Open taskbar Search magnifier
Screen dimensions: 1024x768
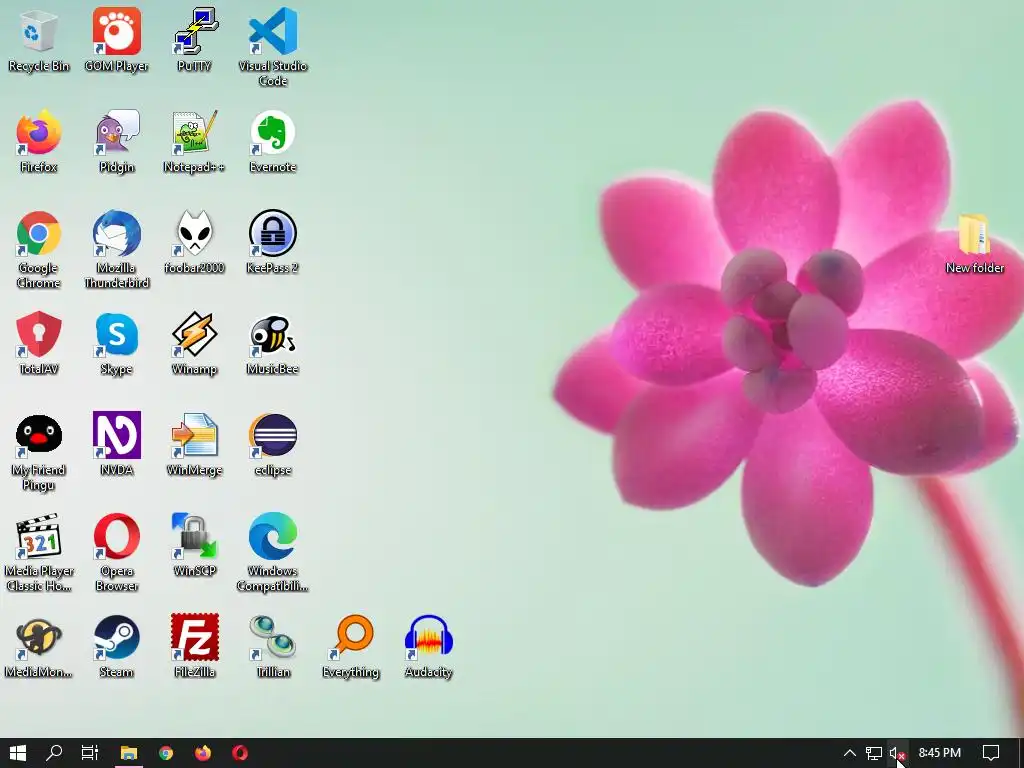point(54,753)
